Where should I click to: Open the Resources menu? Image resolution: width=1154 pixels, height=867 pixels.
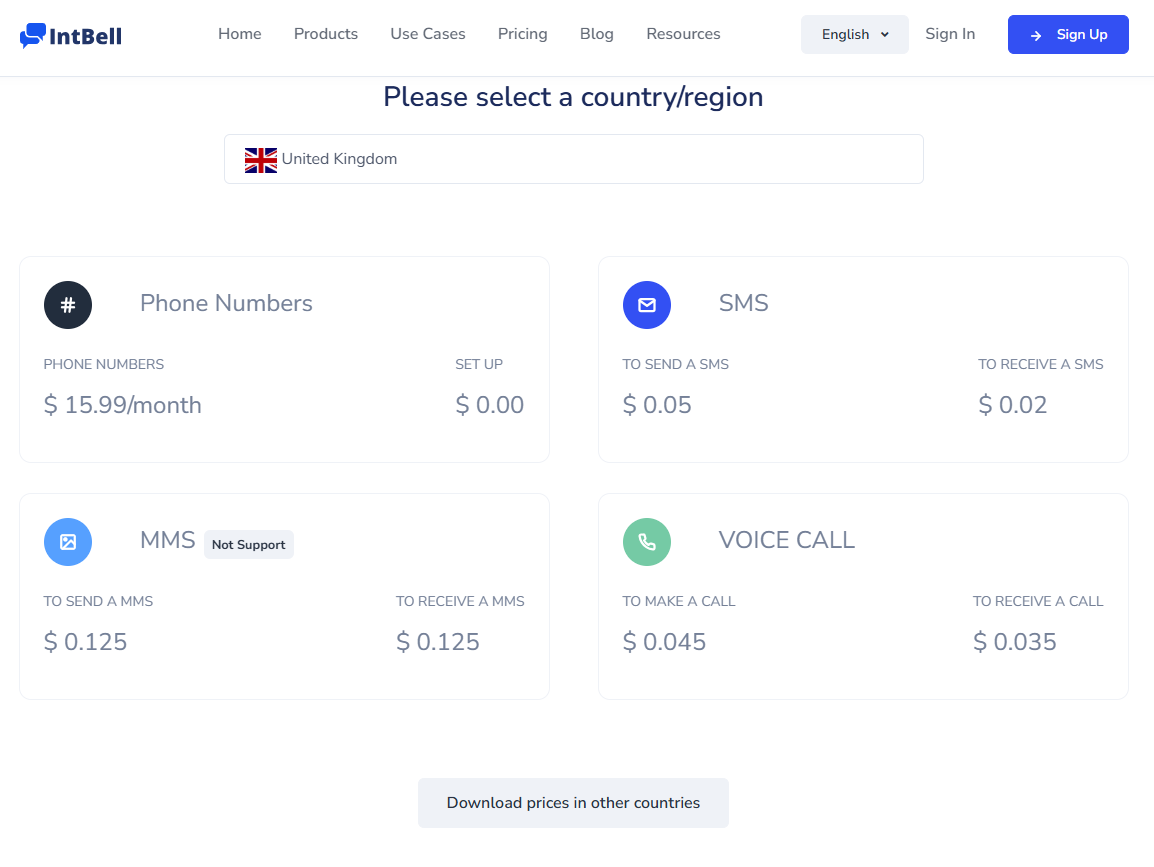click(x=683, y=34)
